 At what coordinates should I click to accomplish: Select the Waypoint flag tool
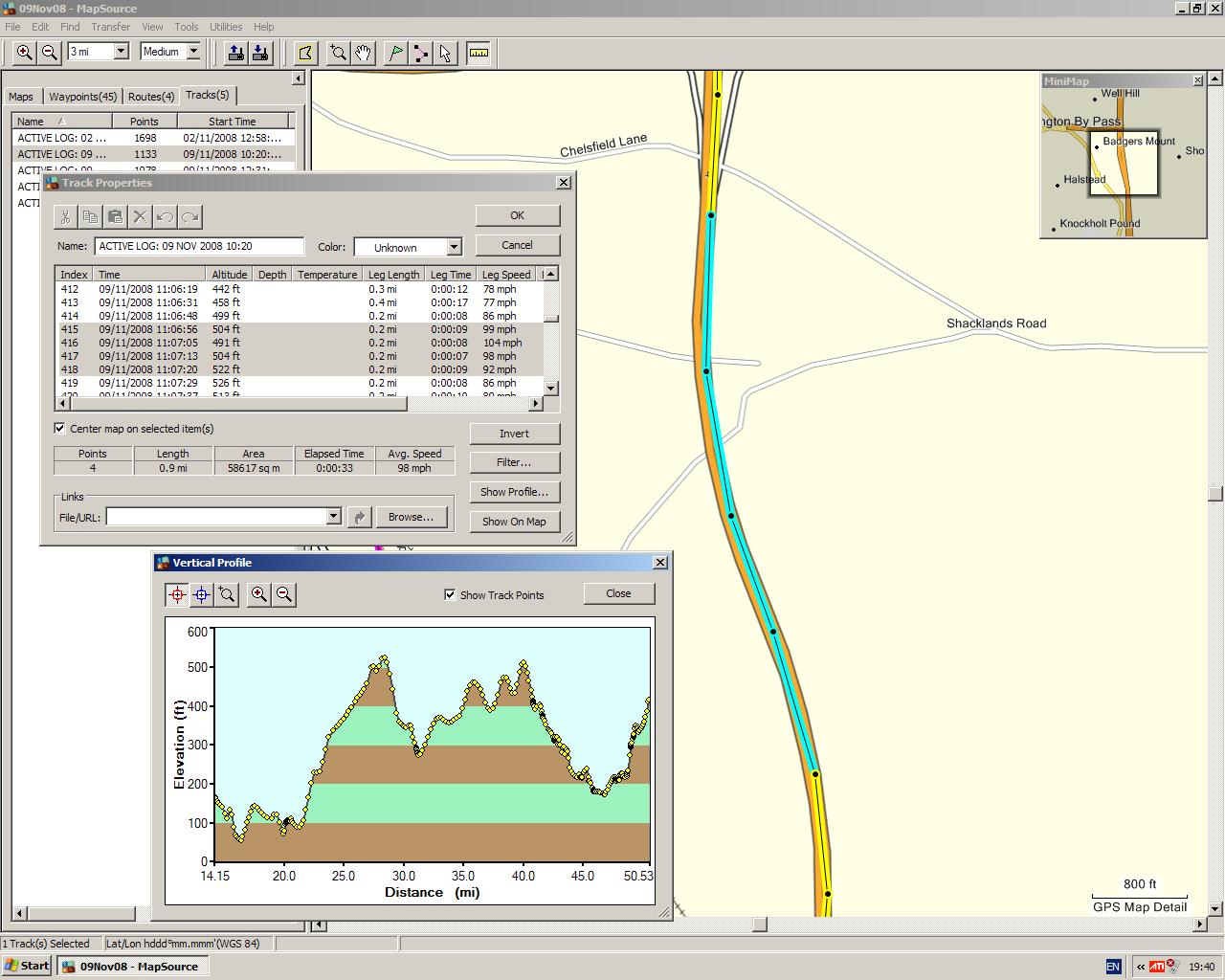click(395, 53)
